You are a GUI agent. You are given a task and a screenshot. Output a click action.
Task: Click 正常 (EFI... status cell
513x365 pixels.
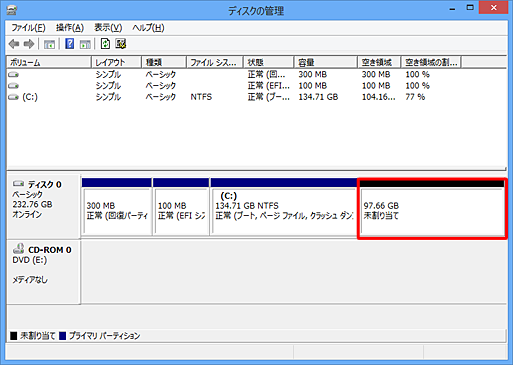click(269, 86)
